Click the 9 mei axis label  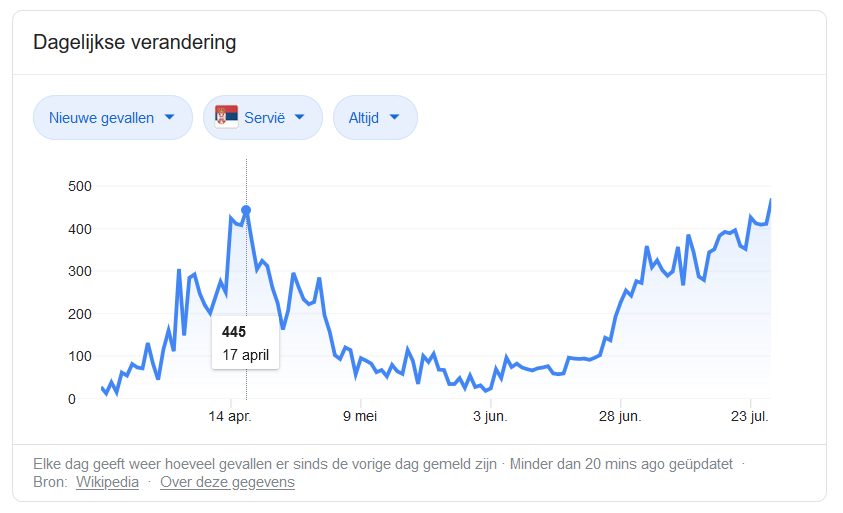(x=360, y=416)
